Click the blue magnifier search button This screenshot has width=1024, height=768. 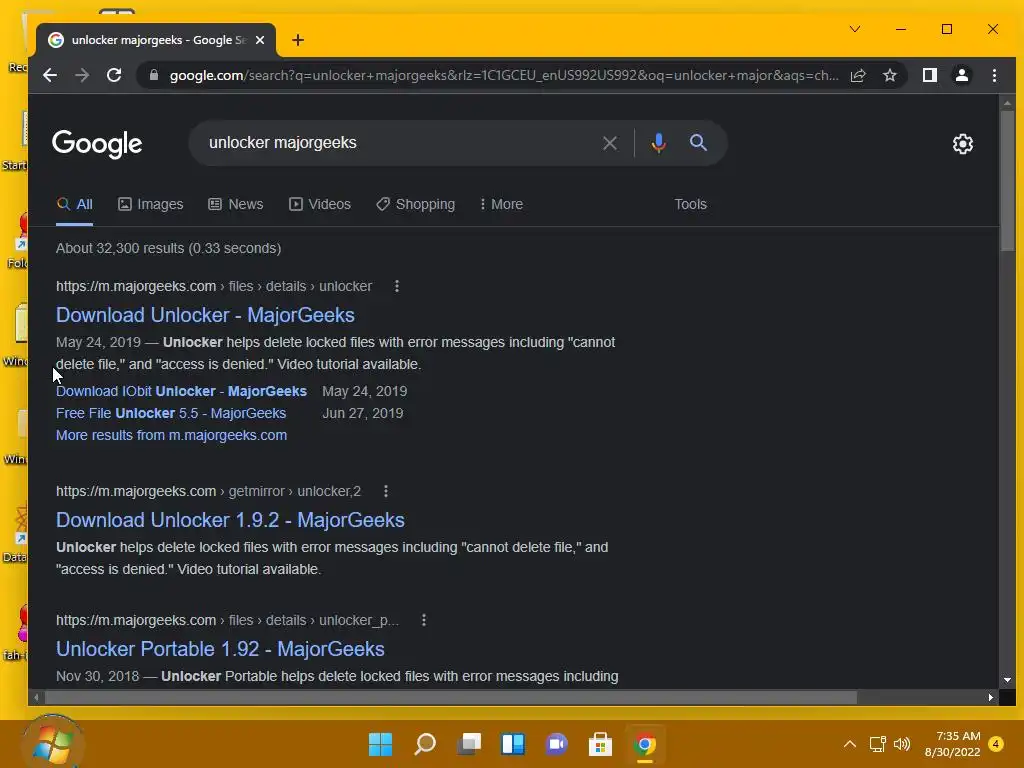point(698,142)
